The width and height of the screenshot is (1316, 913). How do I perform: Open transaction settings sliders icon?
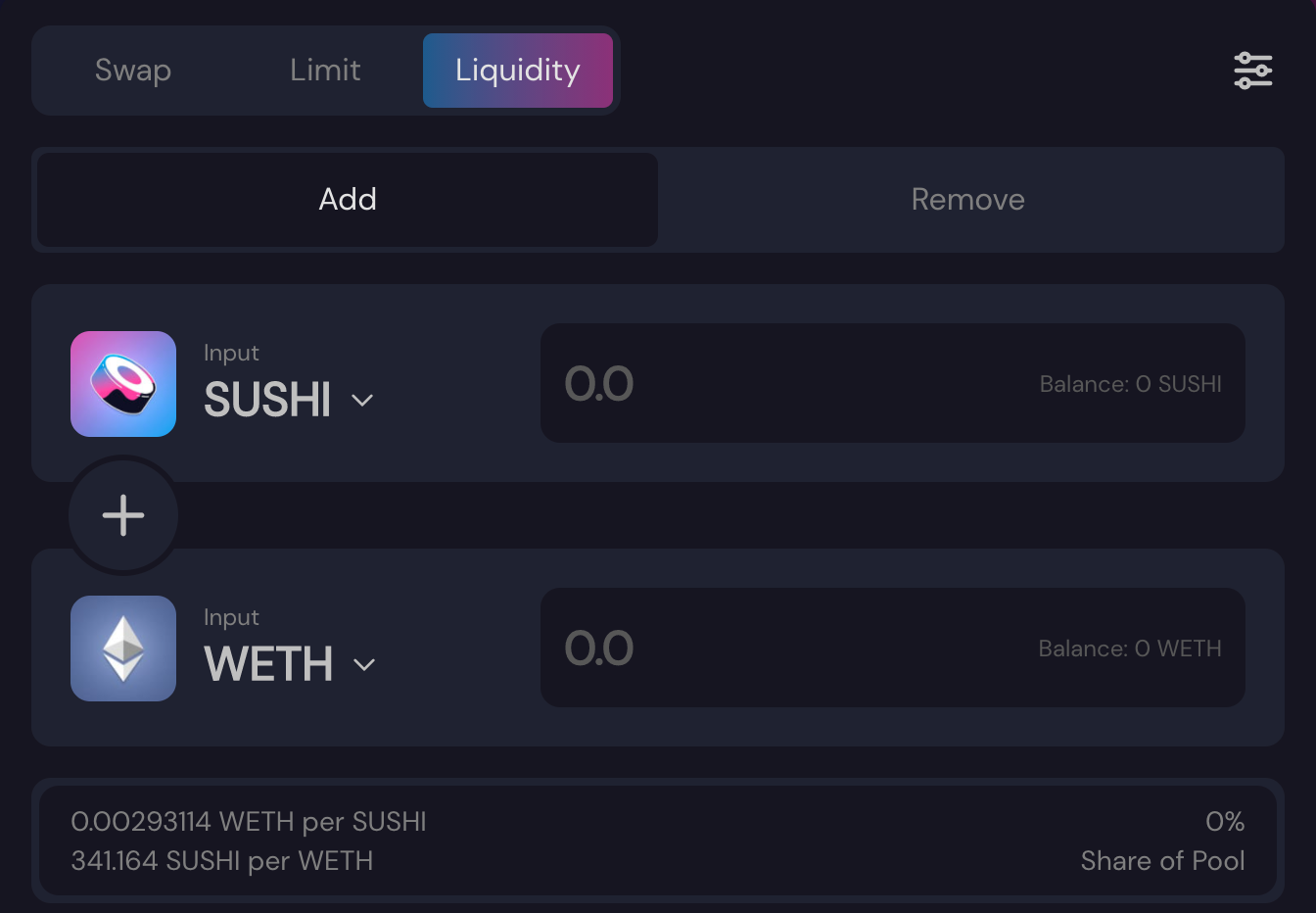pos(1252,71)
